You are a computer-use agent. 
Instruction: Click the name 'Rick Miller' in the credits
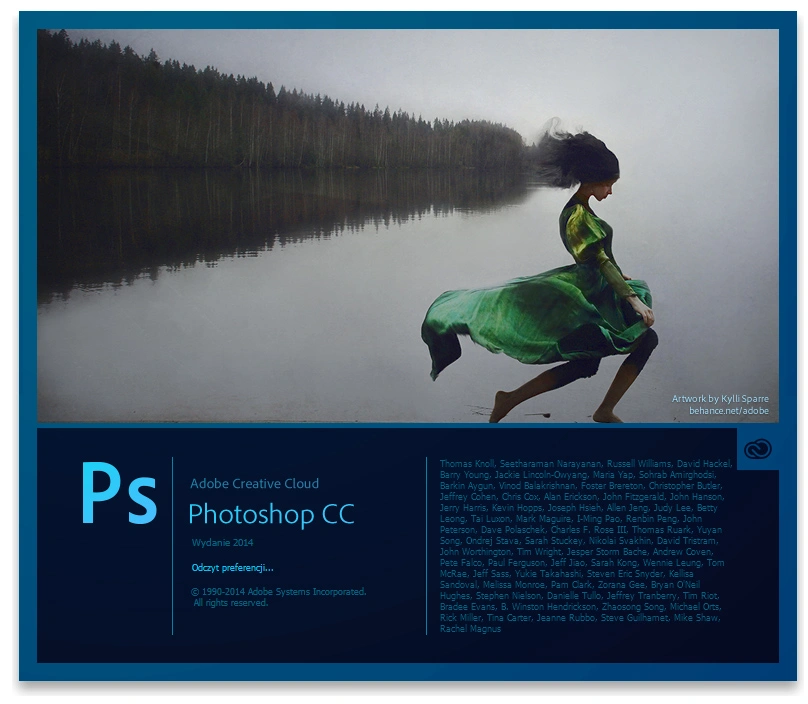461,617
